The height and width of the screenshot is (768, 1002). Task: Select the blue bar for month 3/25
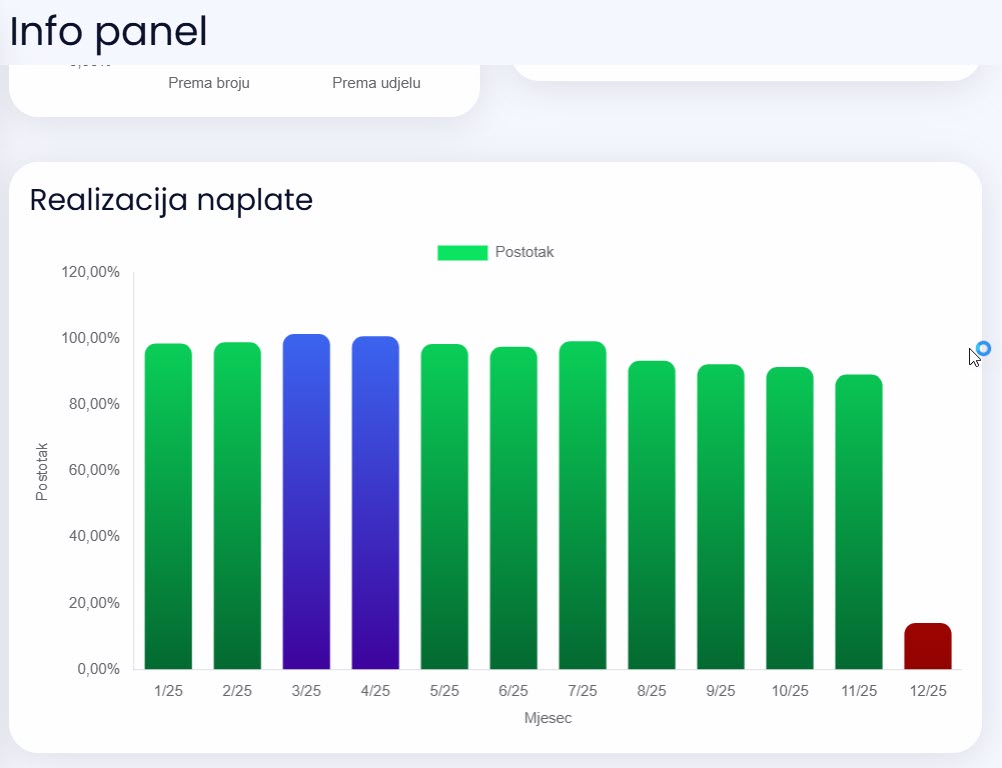tap(306, 502)
